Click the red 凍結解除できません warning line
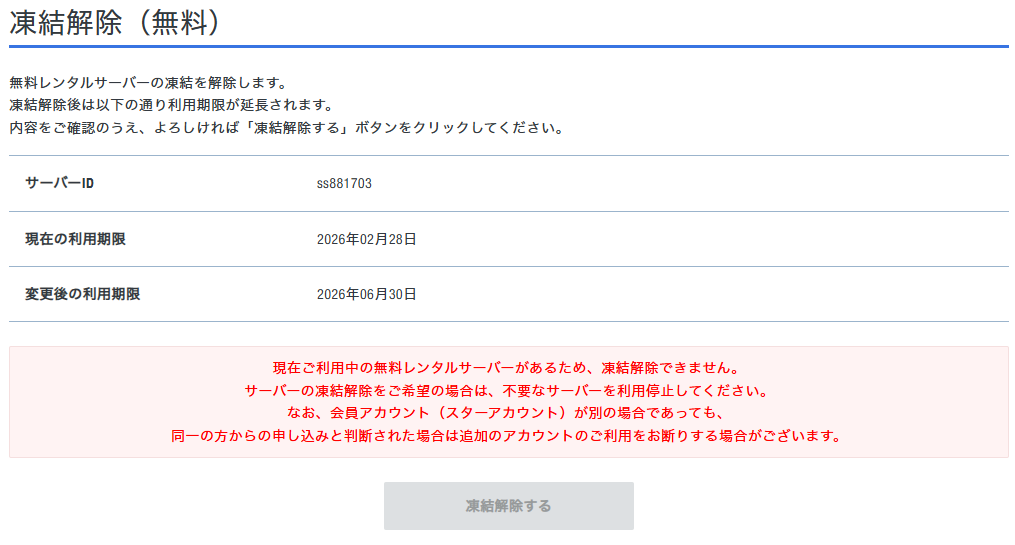The image size is (1015, 545). [508, 368]
